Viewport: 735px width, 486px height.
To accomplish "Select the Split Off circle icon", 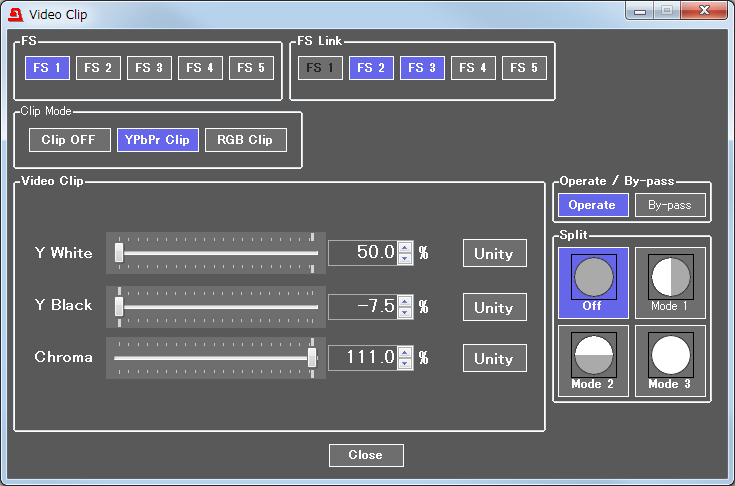I will point(592,276).
